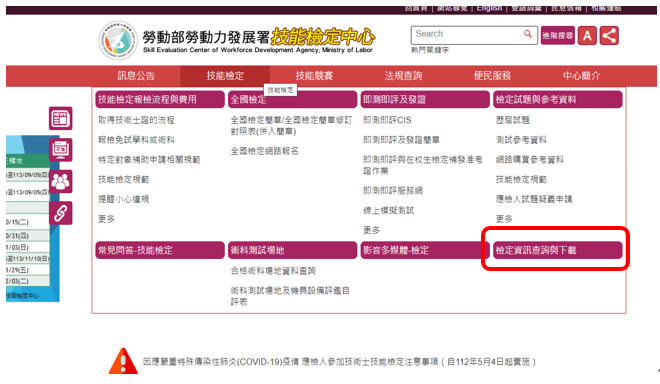
Task: Open the news sidebar icon
Action: [61, 118]
